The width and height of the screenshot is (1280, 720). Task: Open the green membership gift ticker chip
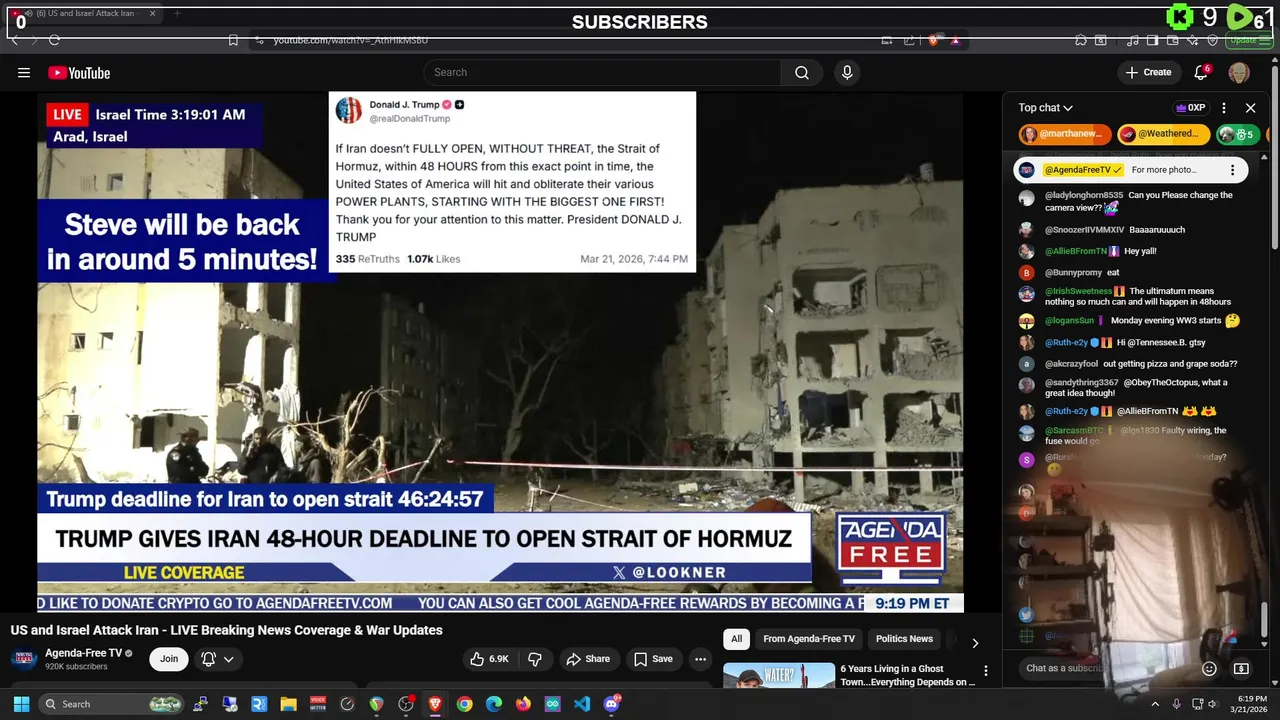click(x=1237, y=134)
